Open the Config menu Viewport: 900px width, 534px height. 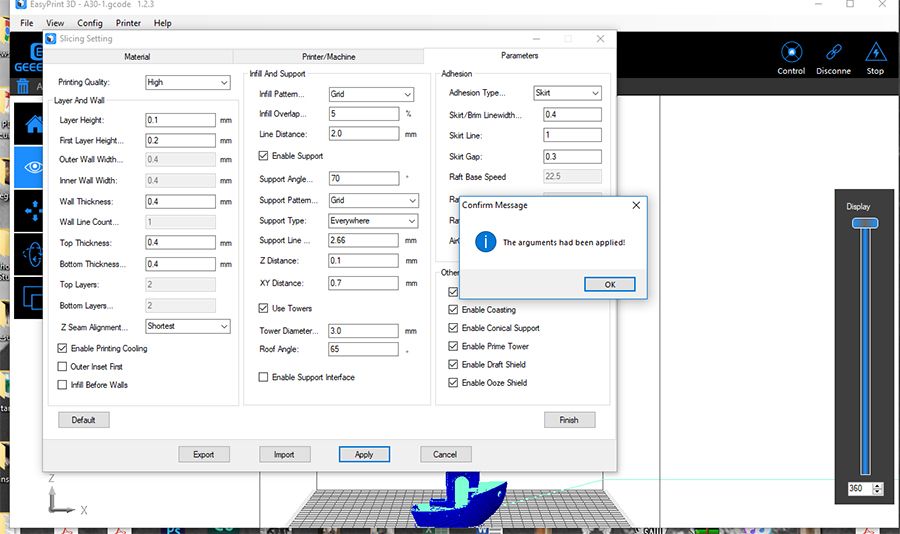click(x=90, y=23)
